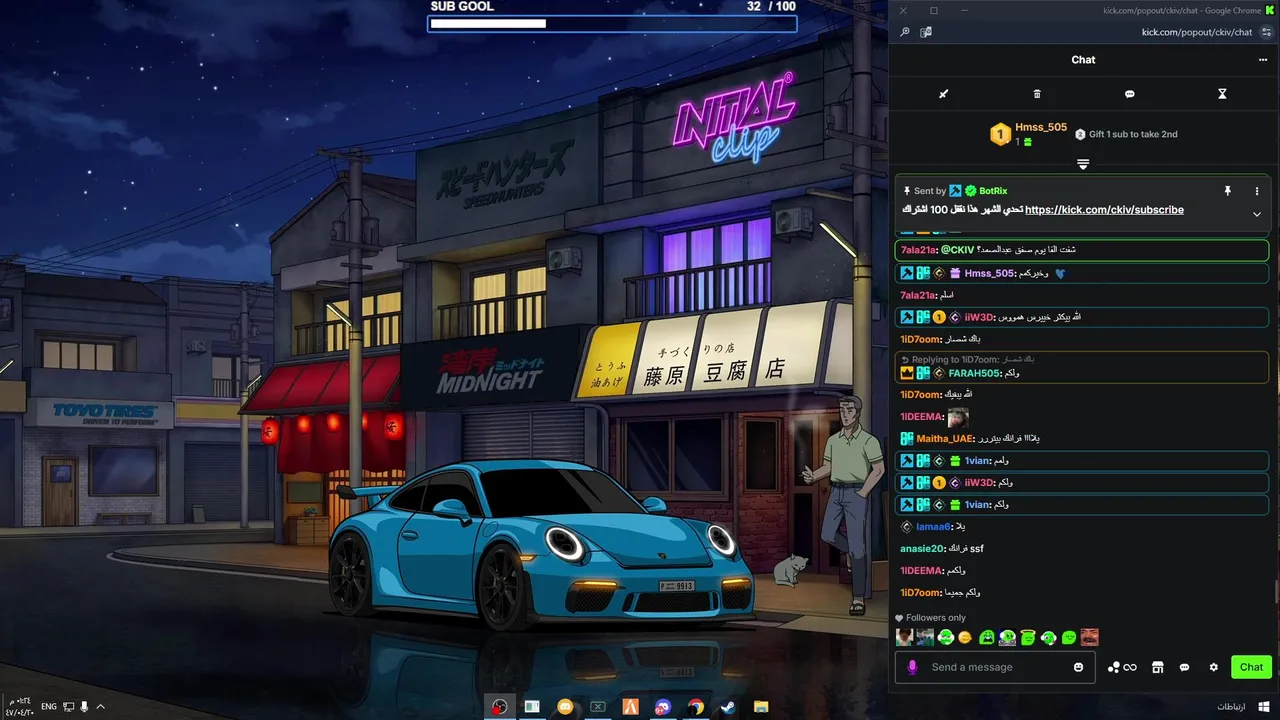Click username anasie20 in chat

[x=922, y=549]
